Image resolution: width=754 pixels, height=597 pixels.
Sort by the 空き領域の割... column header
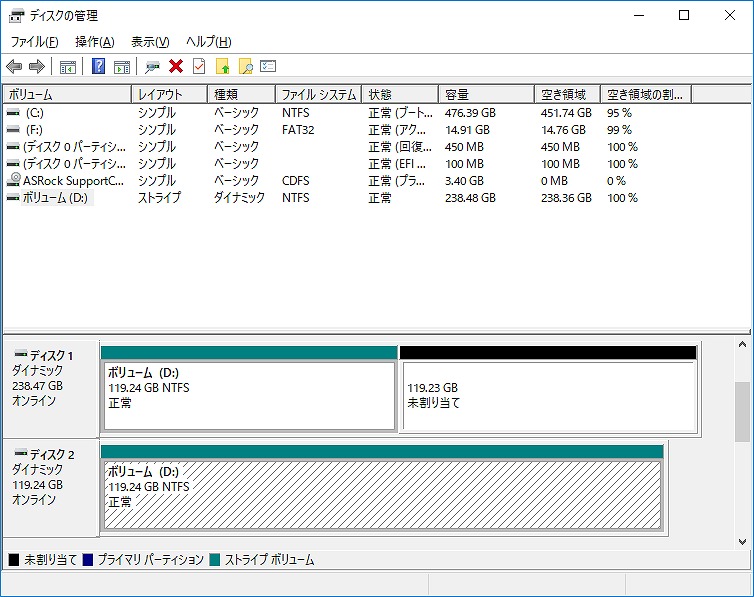646,95
